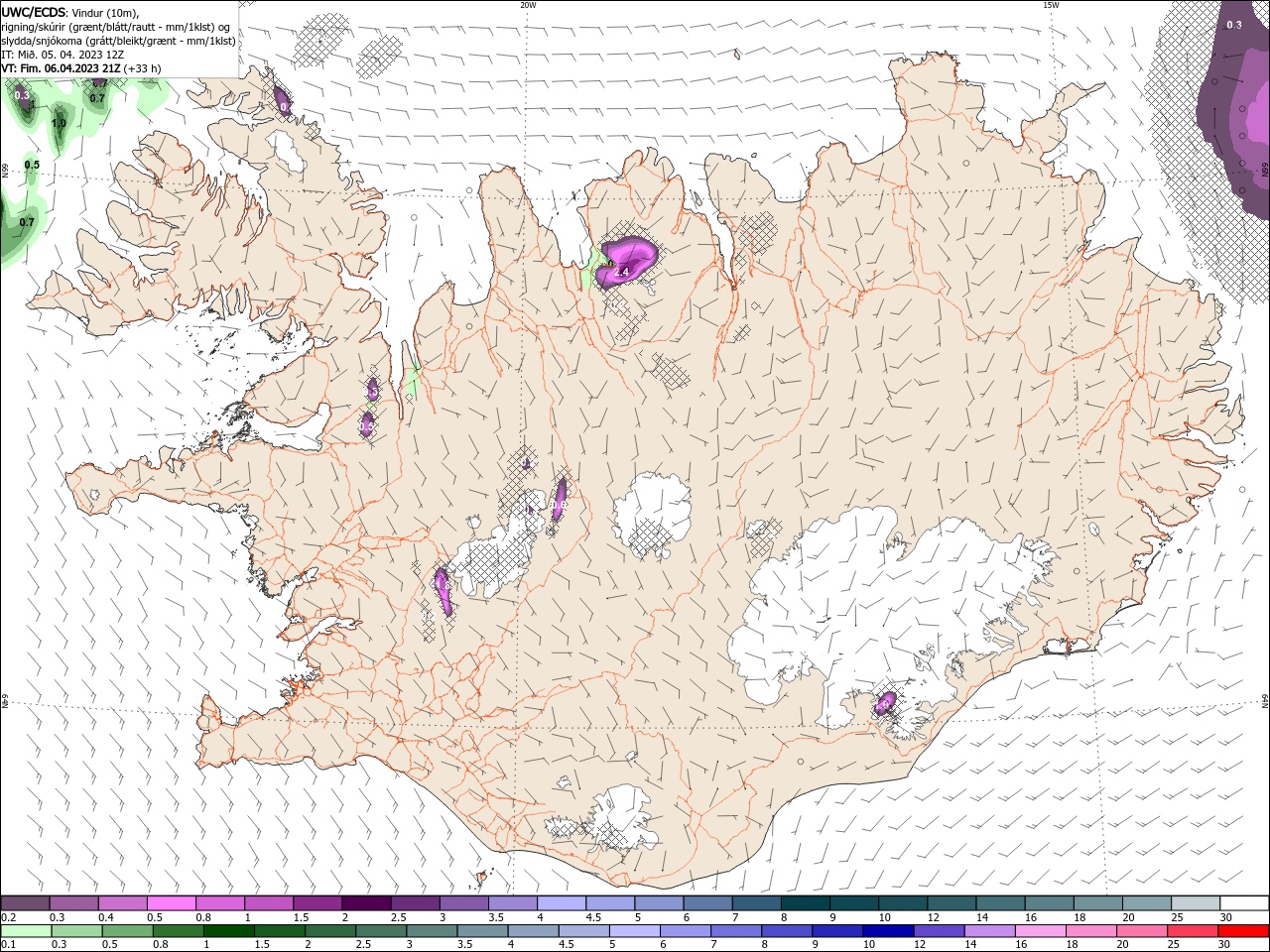1270x952 pixels.
Task: Select the darkest purple 2 mm snow swatch
Action: pos(366,903)
